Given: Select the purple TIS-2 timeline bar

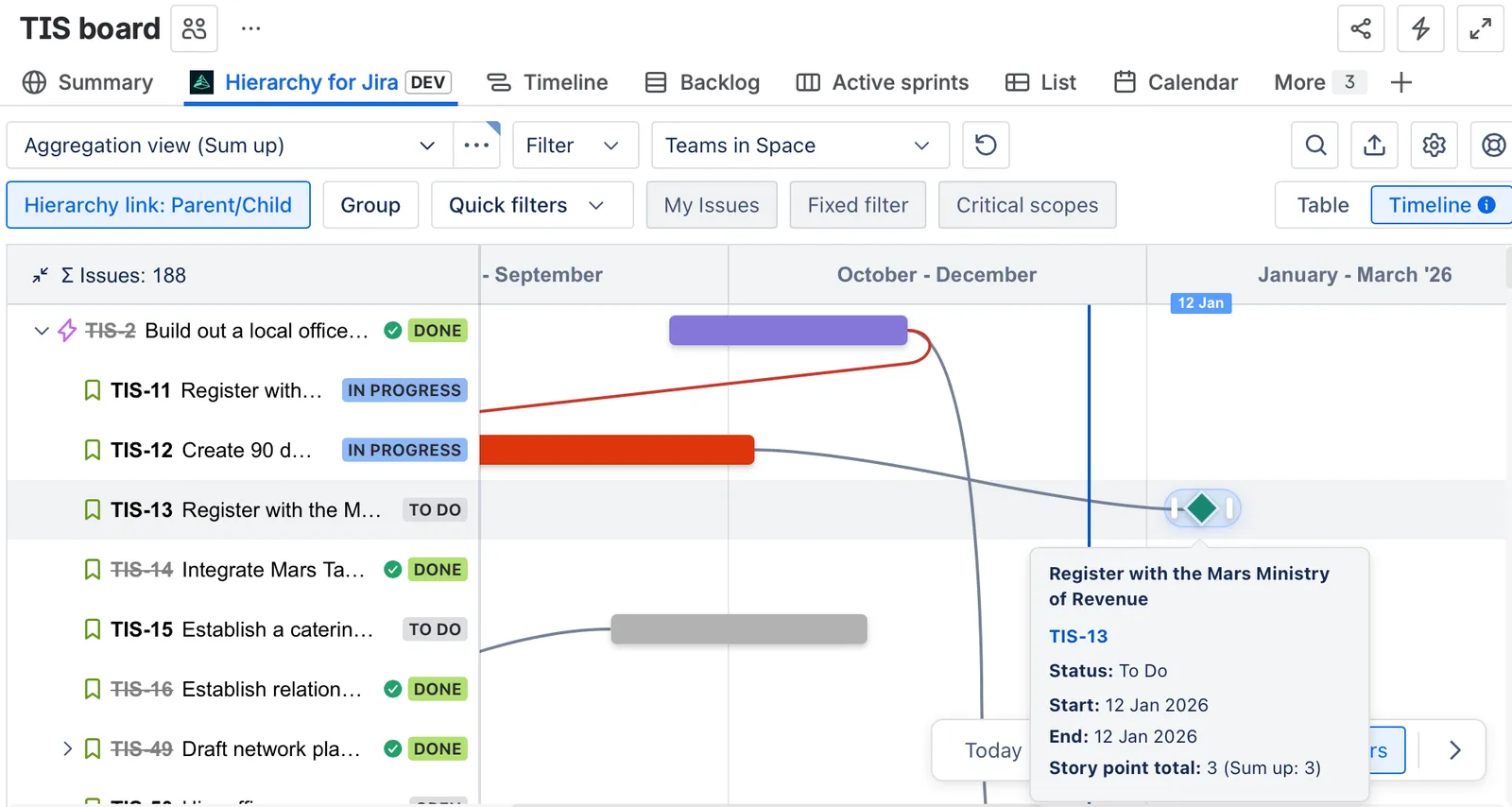Looking at the screenshot, I should click(788, 331).
